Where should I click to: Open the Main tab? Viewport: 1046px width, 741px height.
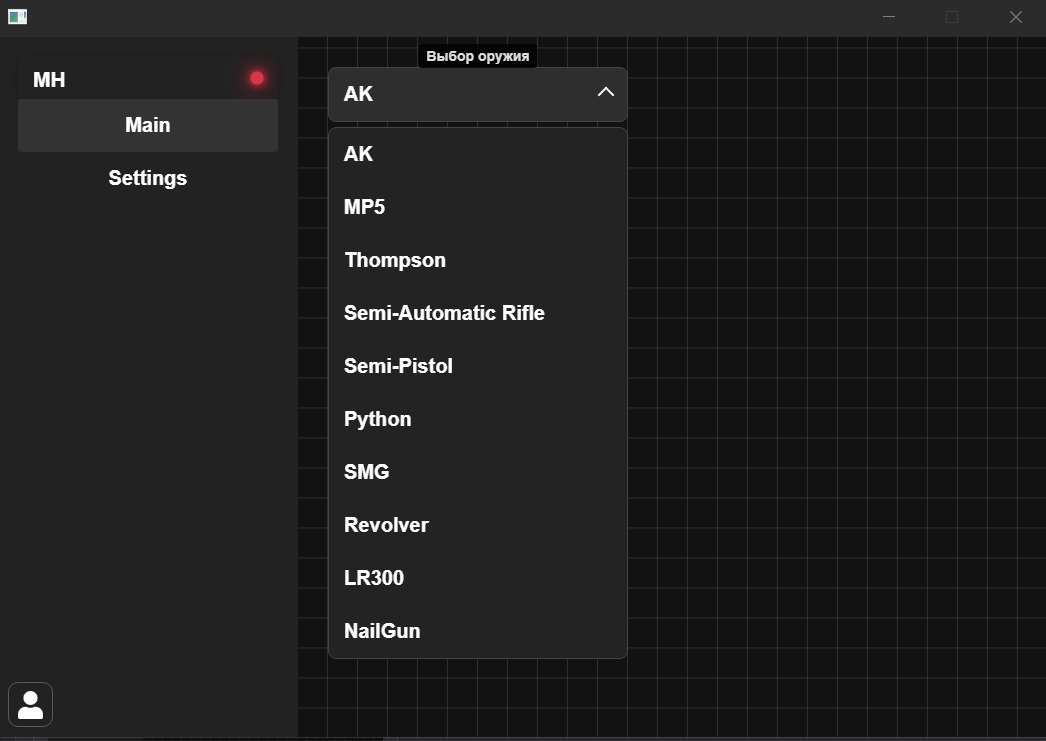pos(148,125)
